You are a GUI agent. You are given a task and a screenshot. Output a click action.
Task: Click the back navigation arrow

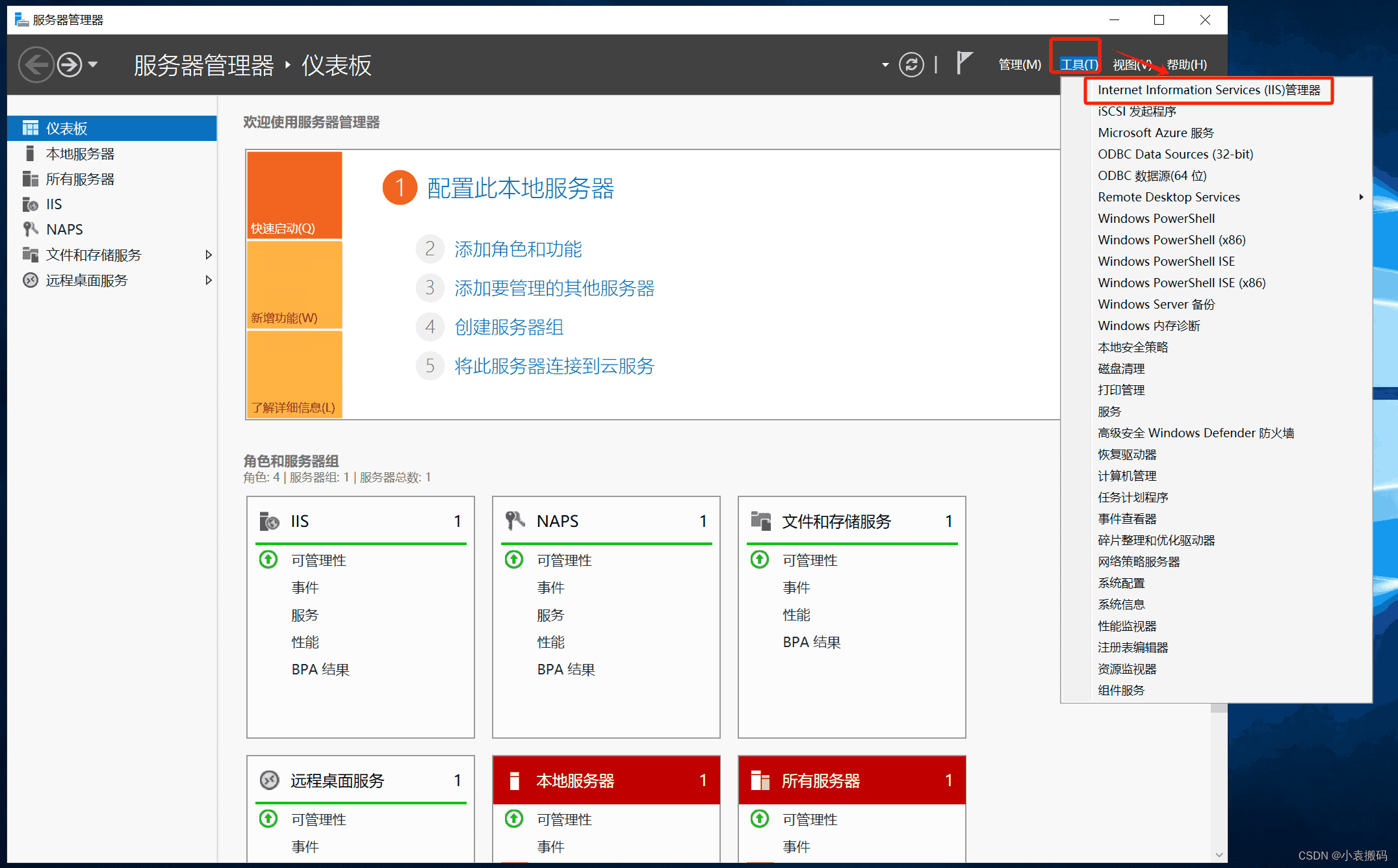(36, 65)
